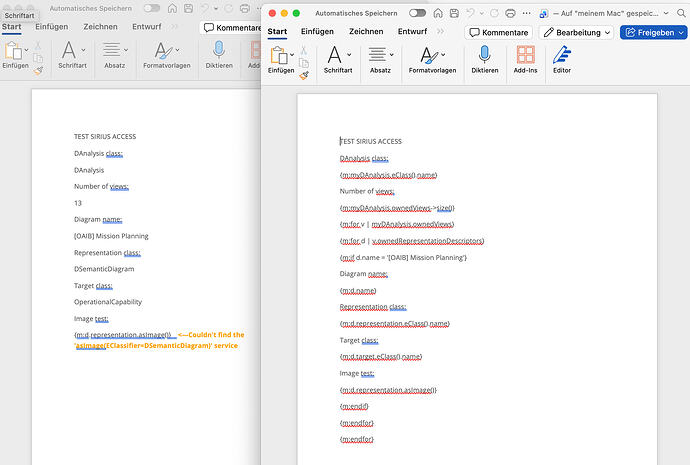Show more ribbon tabs via double chevron
Image resolution: width=690 pixels, height=465 pixels.
(440, 32)
